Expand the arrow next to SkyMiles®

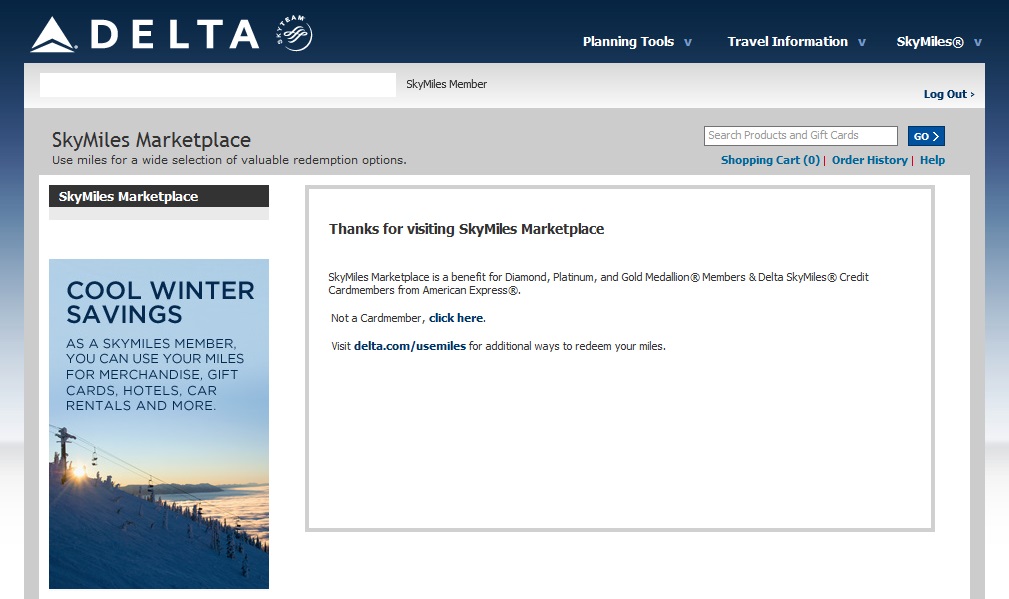(977, 42)
